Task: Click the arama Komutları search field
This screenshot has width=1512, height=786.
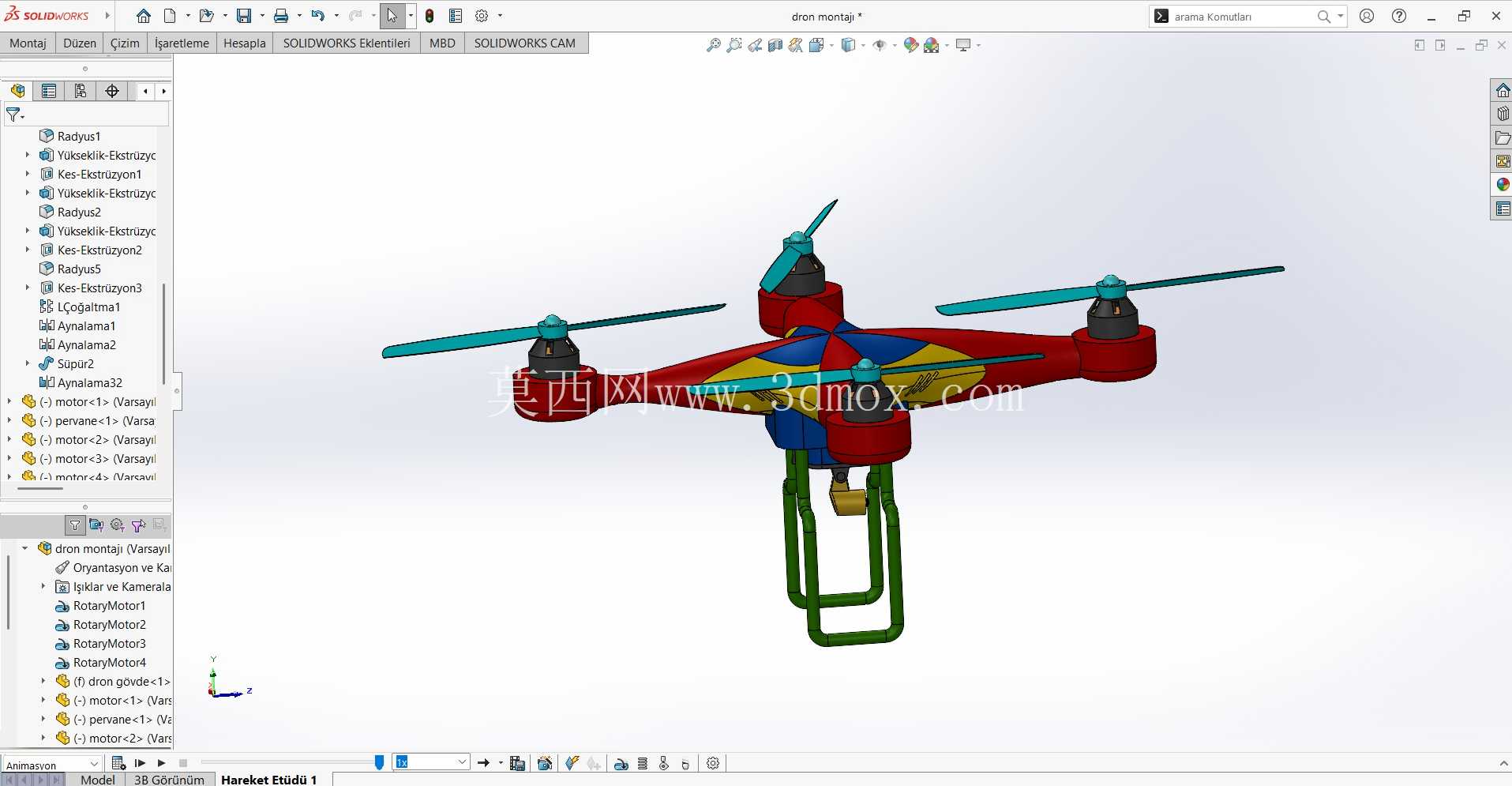Action: (1241, 17)
